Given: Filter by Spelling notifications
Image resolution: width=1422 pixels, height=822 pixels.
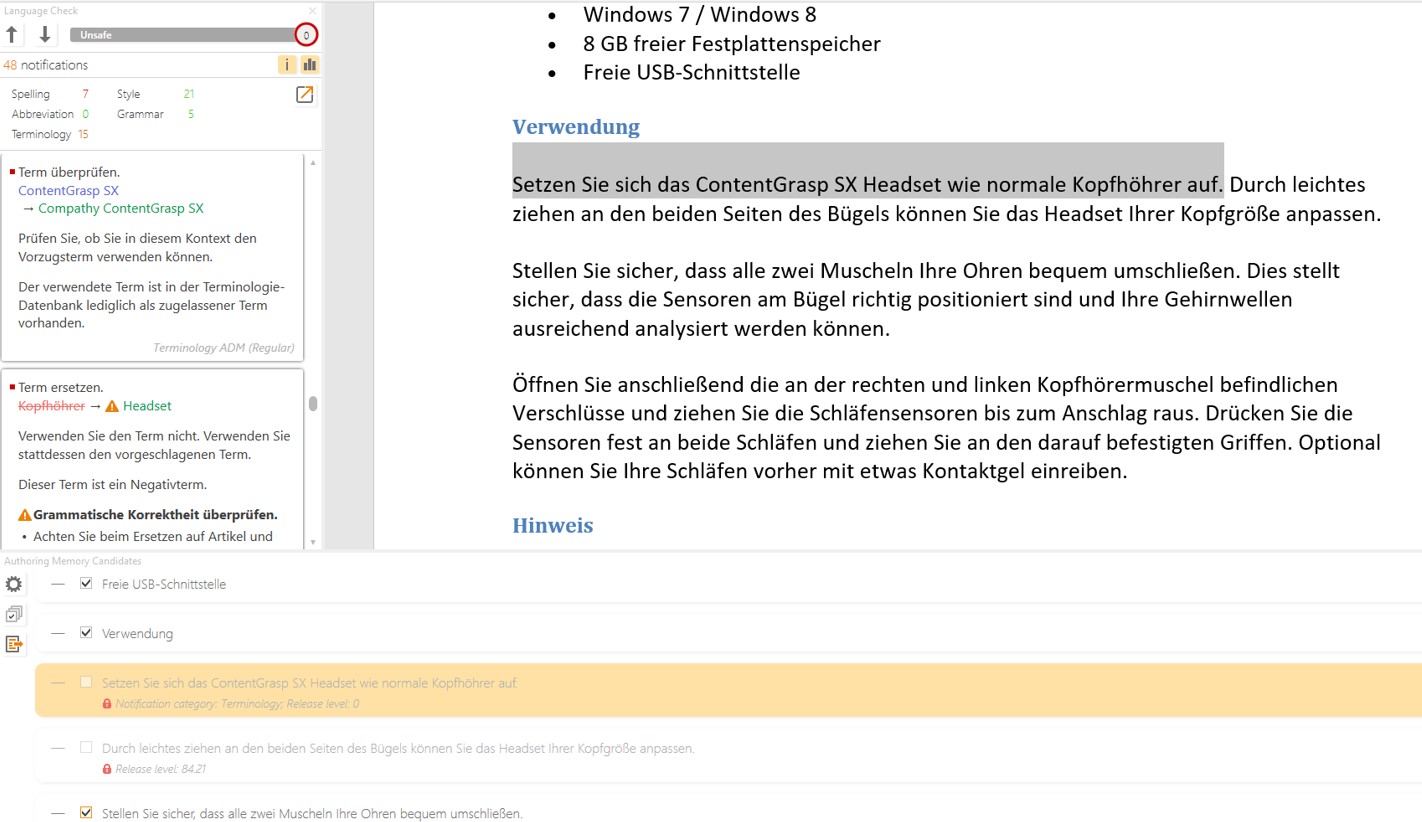Looking at the screenshot, I should click(x=30, y=94).
